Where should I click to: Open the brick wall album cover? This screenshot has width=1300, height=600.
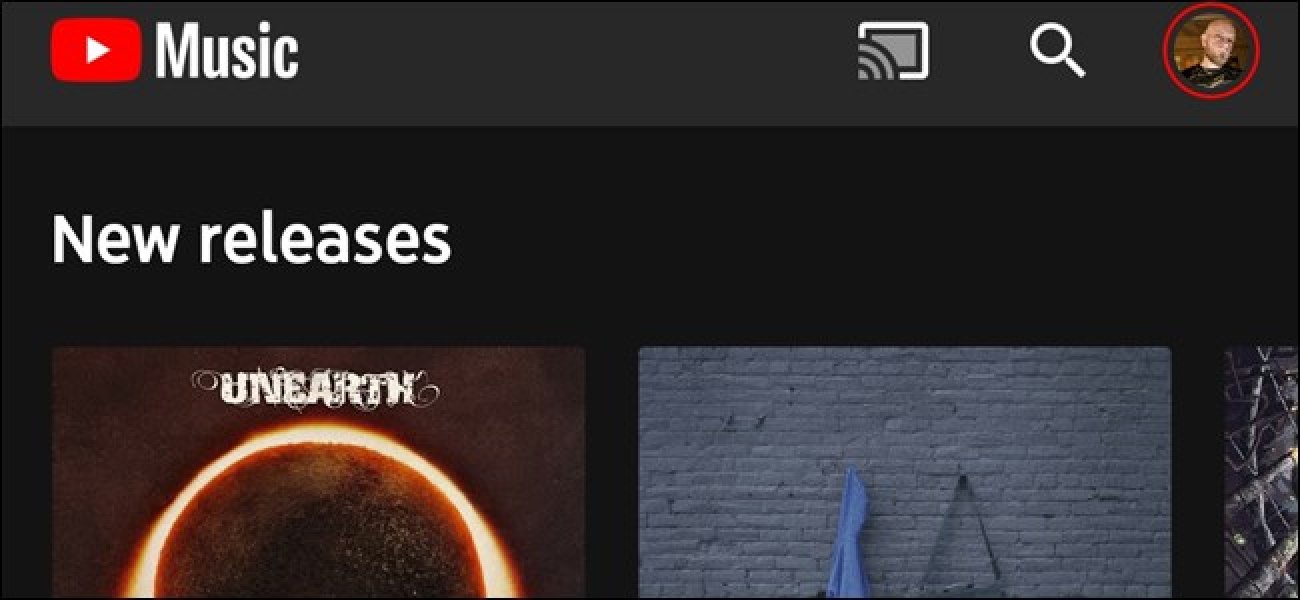tap(904, 473)
